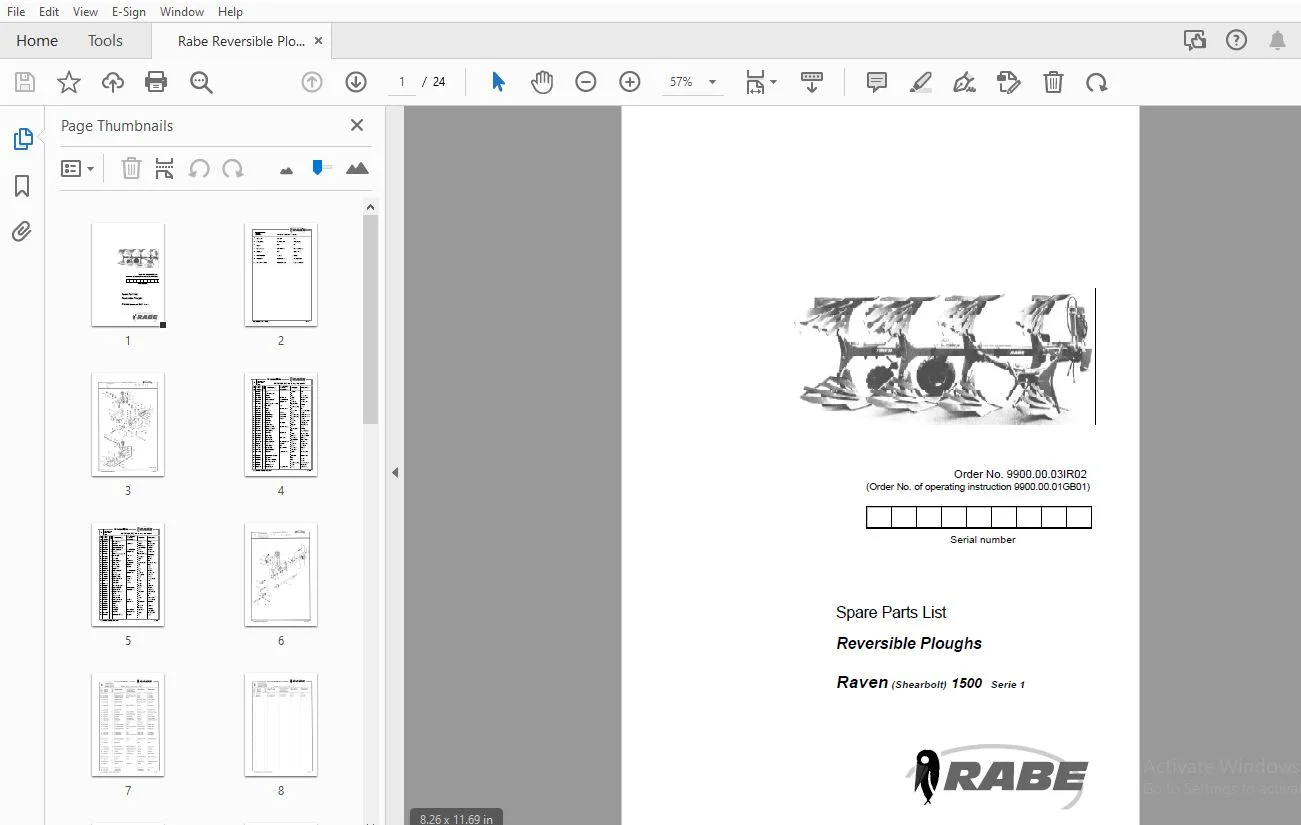This screenshot has height=825, width=1301.
Task: Select the highlight text pen tool
Action: [x=921, y=82]
